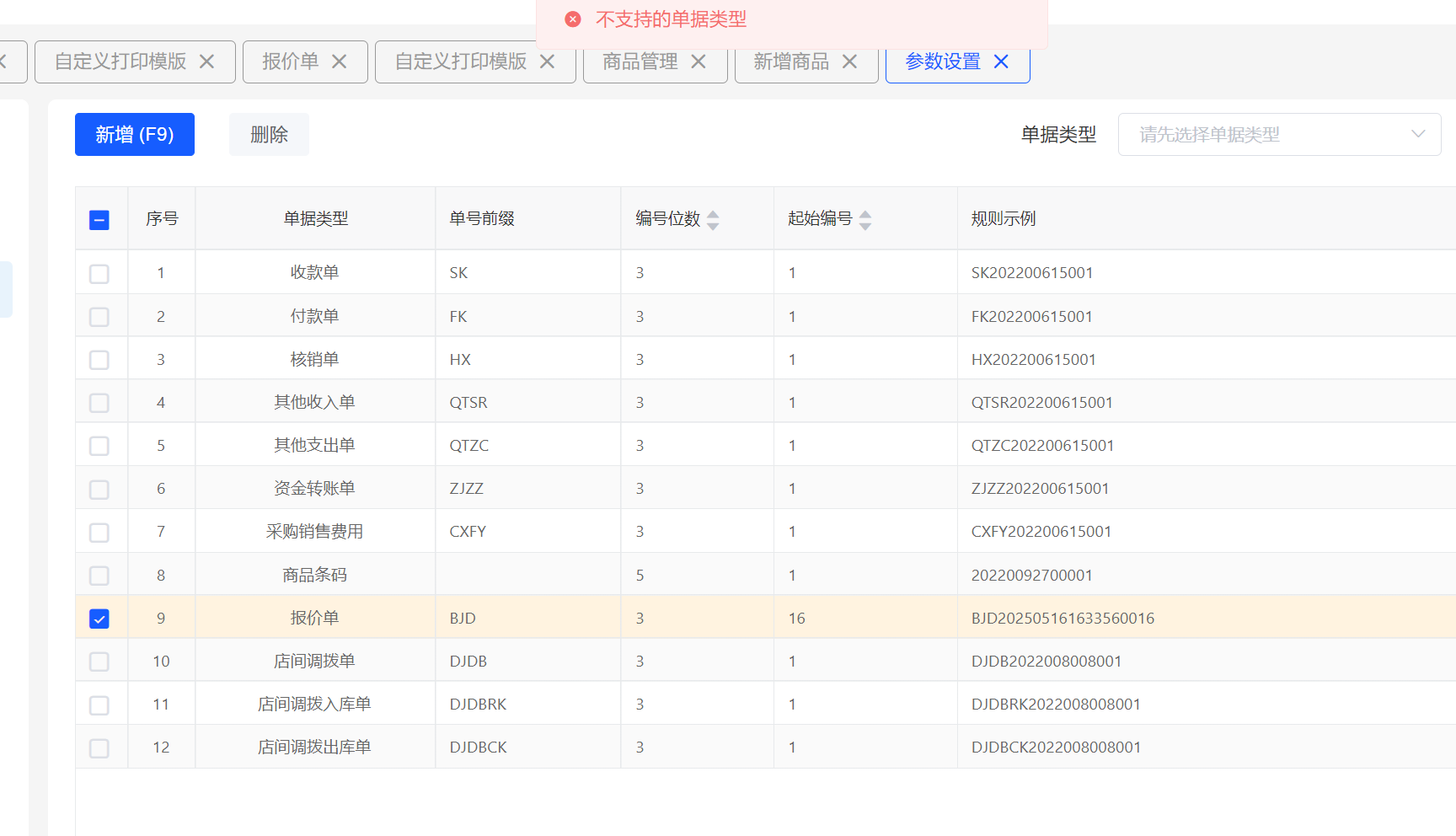Select the 商品条码 cell
The width and height of the screenshot is (1456, 836).
tap(315, 575)
